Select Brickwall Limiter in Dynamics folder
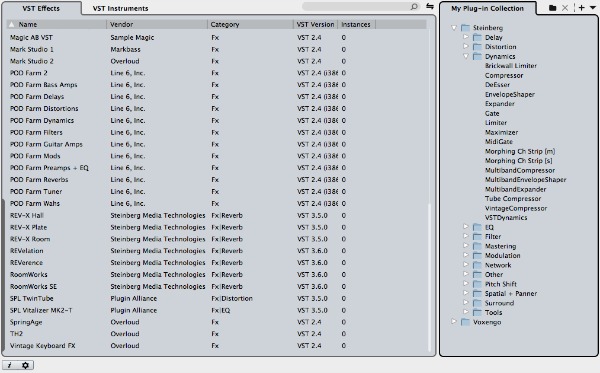Viewport: 600px width, 373px height. pyautogui.click(x=511, y=66)
